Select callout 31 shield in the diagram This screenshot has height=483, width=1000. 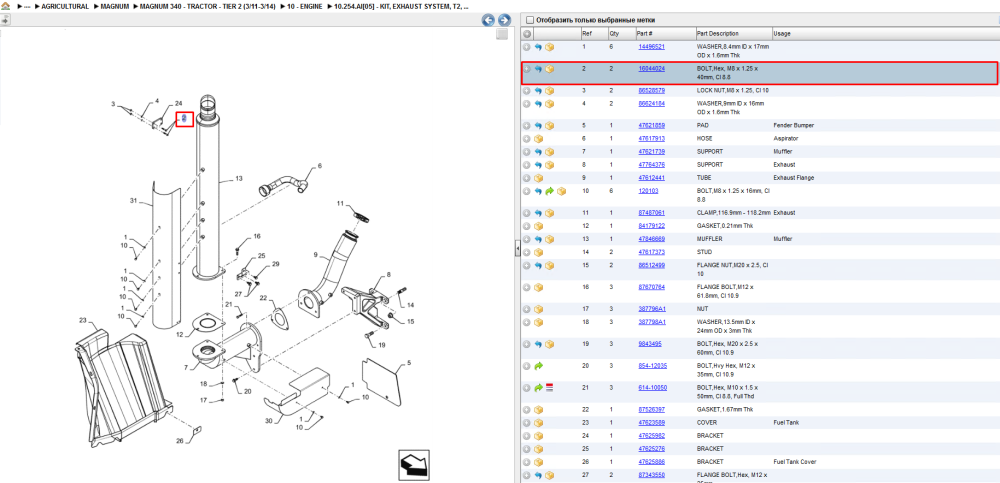point(134,200)
